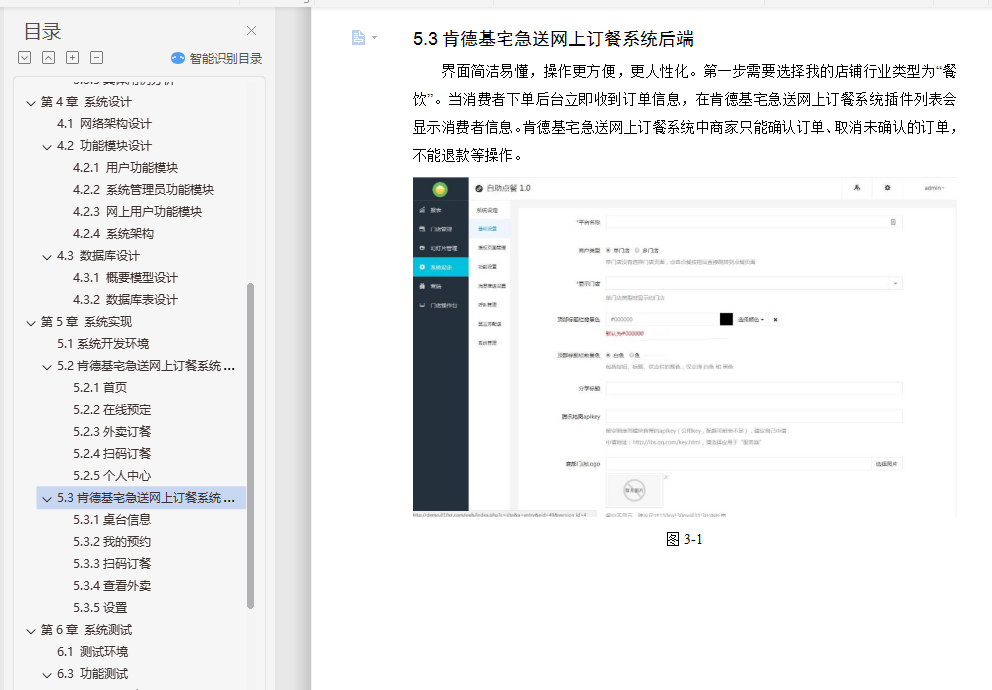Click the expand-all-levels down-arrow icon
Image resolution: width=992 pixels, height=690 pixels.
(x=25, y=58)
